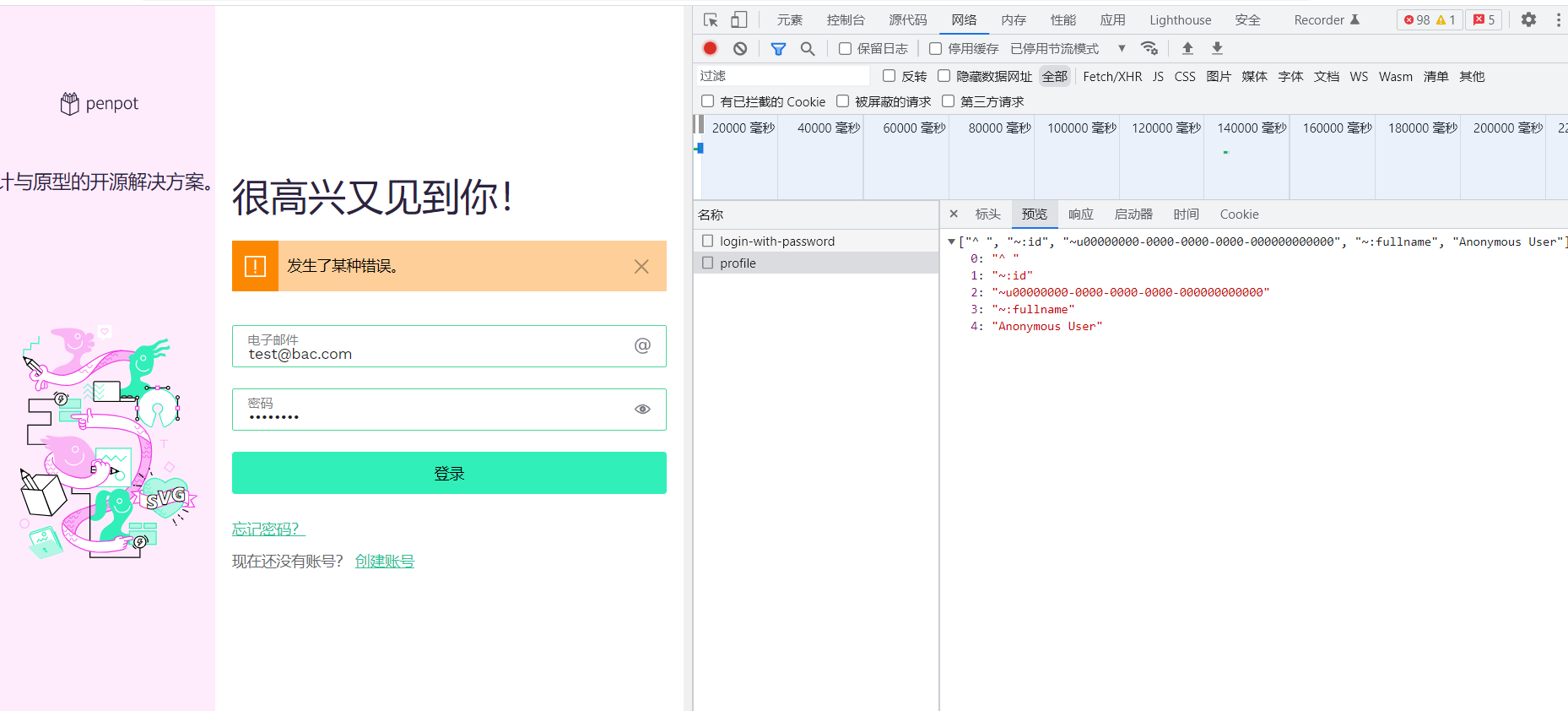The width and height of the screenshot is (1568, 711).
Task: Close the request detail panel
Action: pyautogui.click(x=954, y=214)
